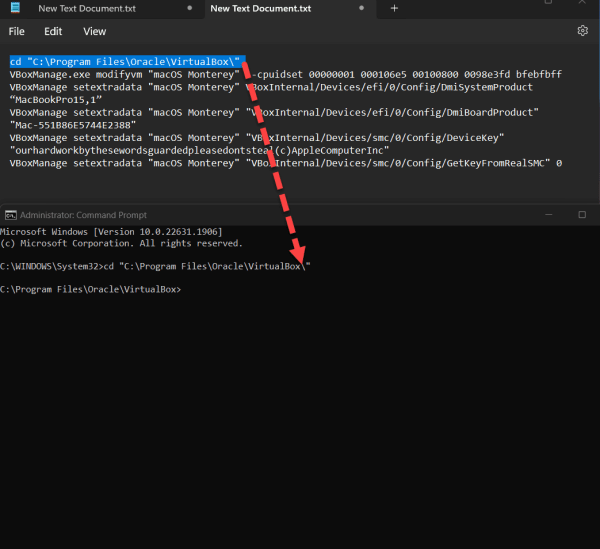Switch to first New Text Document.txt tab
This screenshot has height=549, width=600.
(87, 8)
